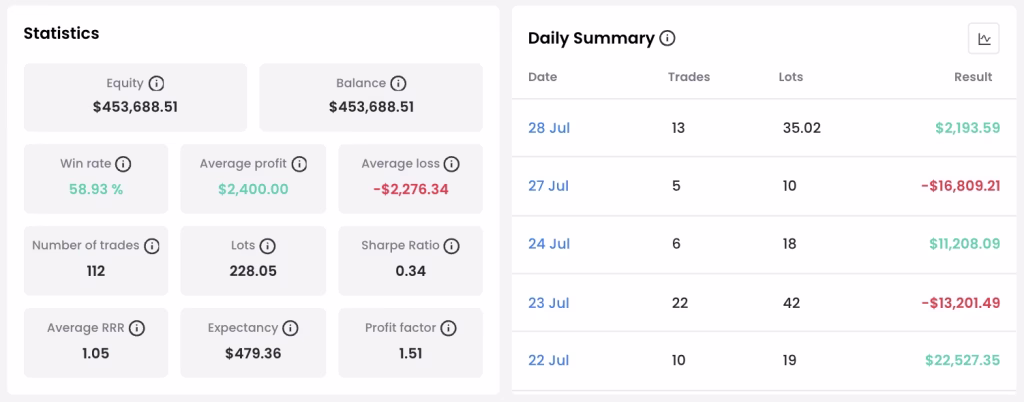Click the Average RRR info icon
Image resolution: width=1024 pixels, height=402 pixels.
[x=136, y=328]
